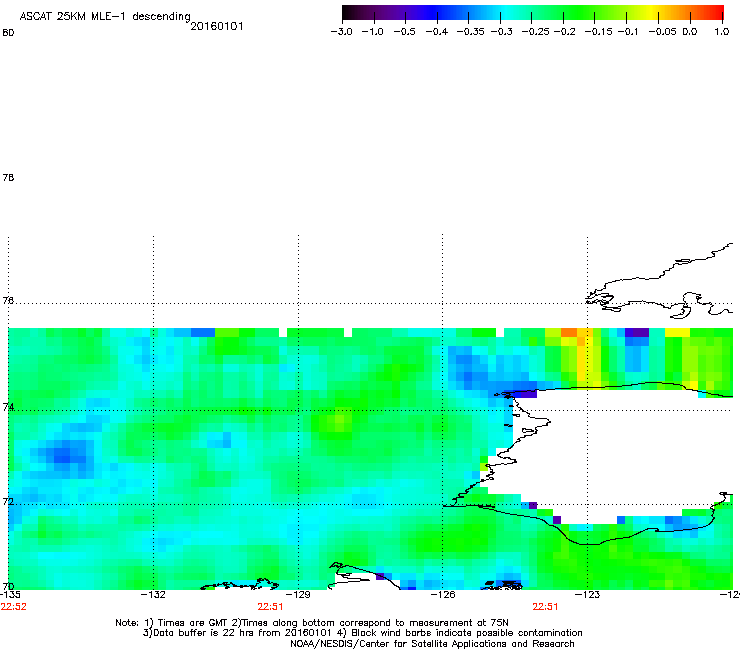Click the orange cell at the map's top edge
Screen dimensions: 740x650
569,332
